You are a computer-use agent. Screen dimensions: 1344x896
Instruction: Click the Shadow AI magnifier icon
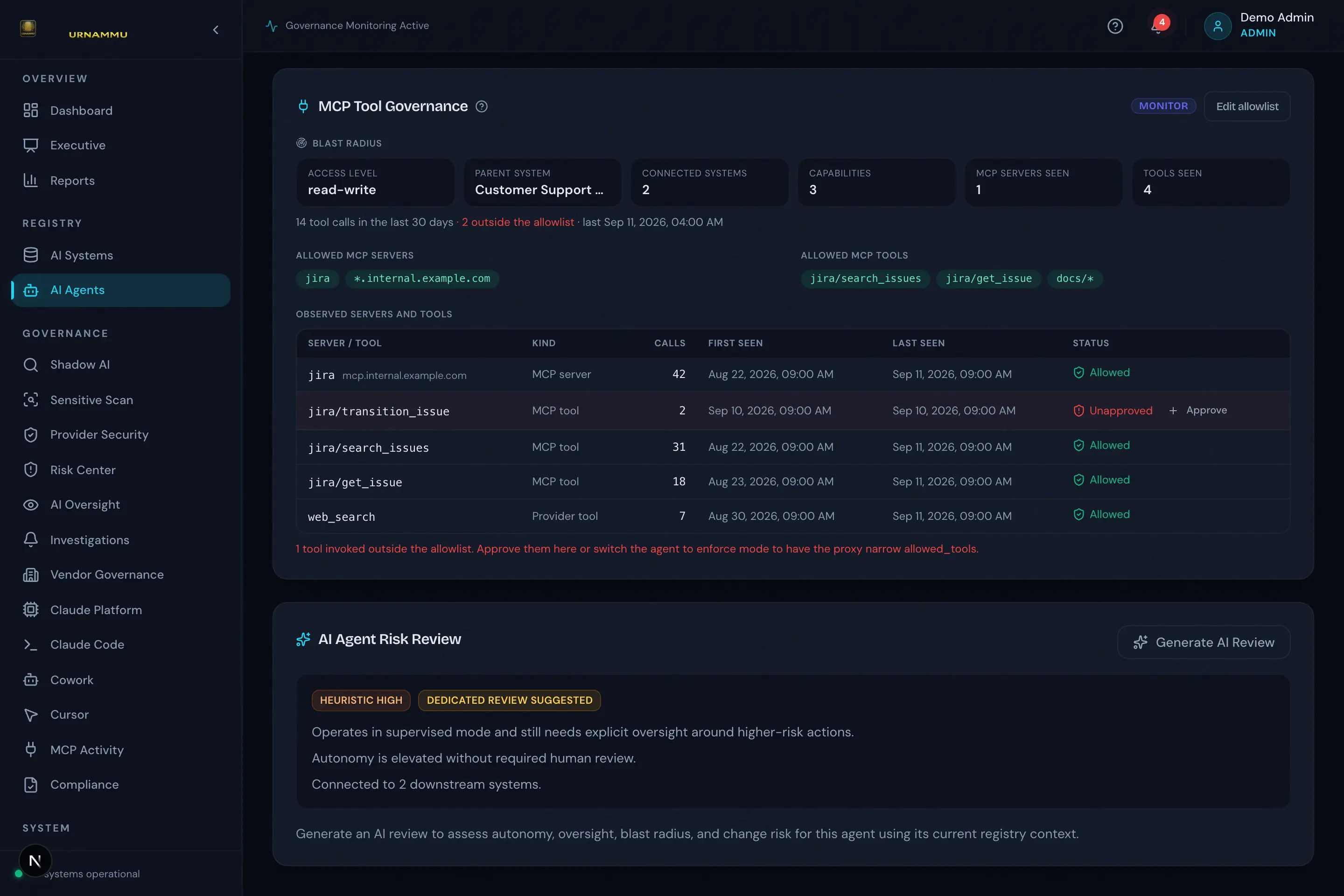pos(31,364)
